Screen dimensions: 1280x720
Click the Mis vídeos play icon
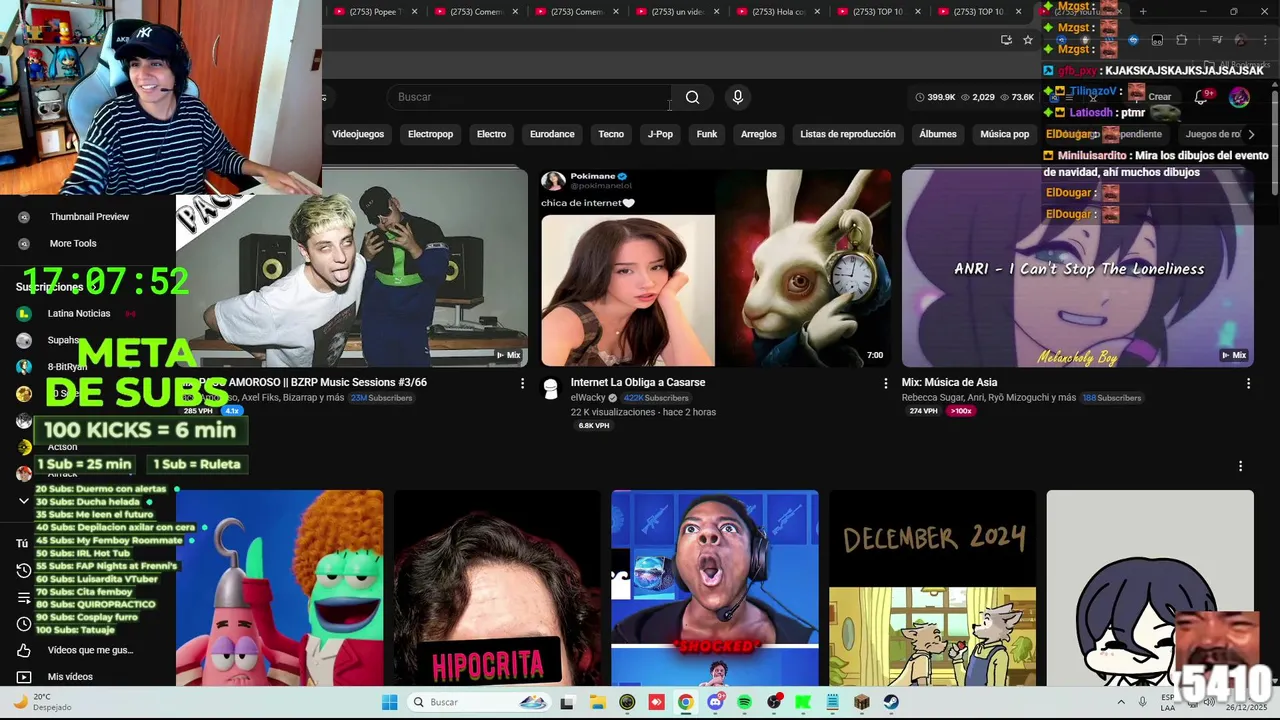24,677
